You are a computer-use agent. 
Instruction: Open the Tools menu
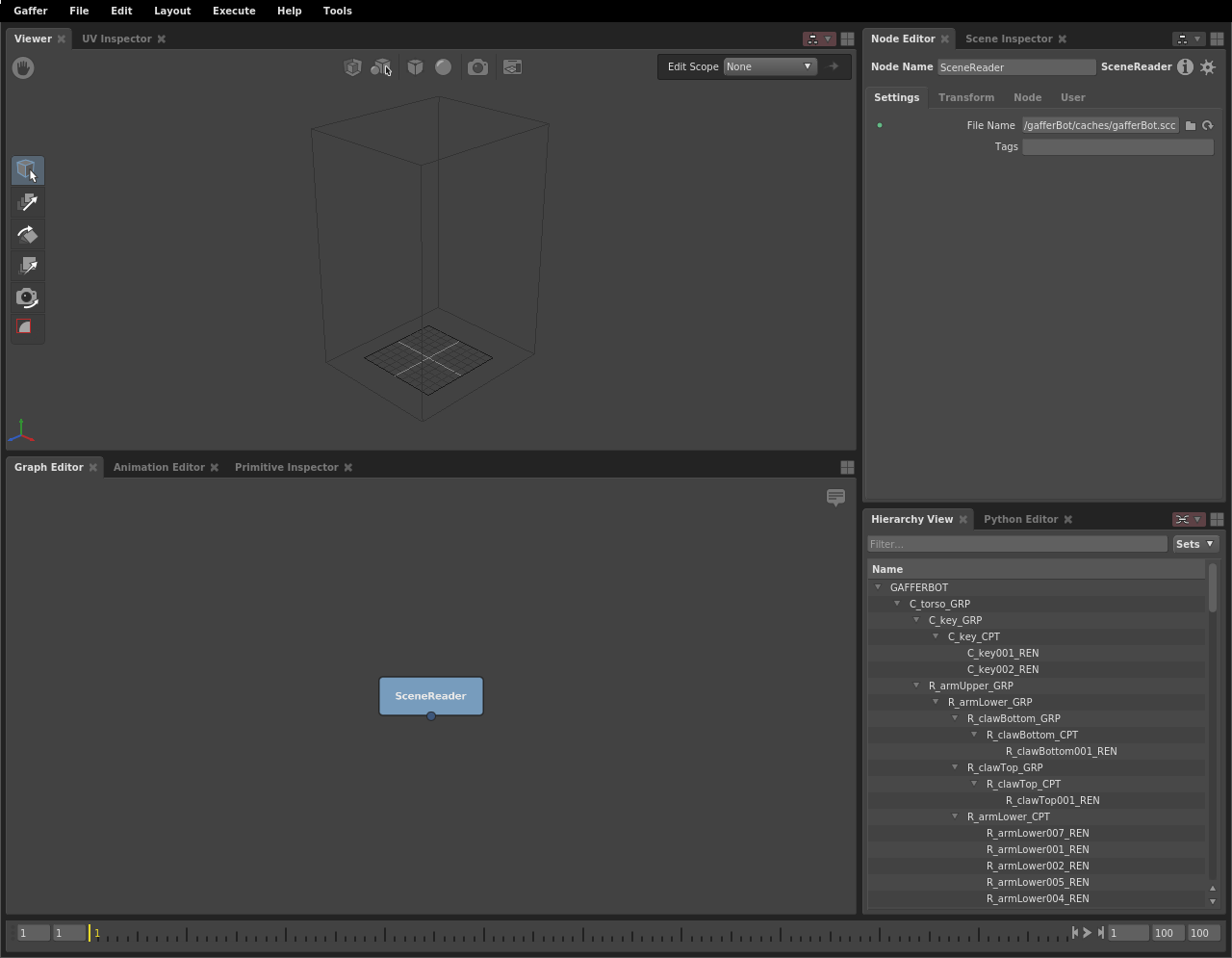click(x=337, y=11)
